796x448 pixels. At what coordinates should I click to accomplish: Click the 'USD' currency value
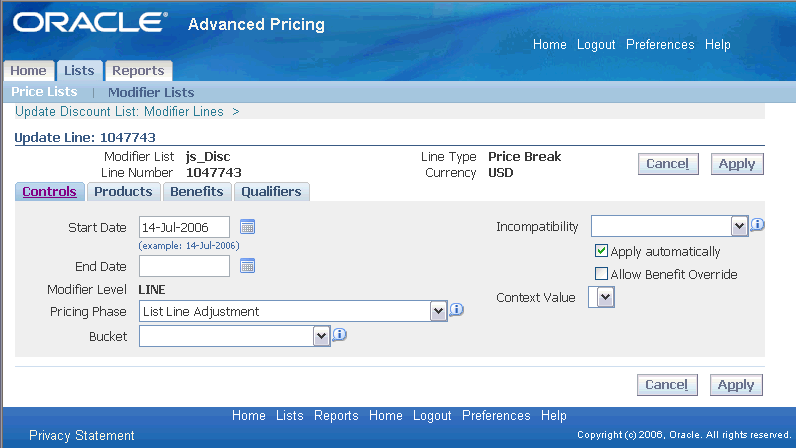tap(501, 173)
